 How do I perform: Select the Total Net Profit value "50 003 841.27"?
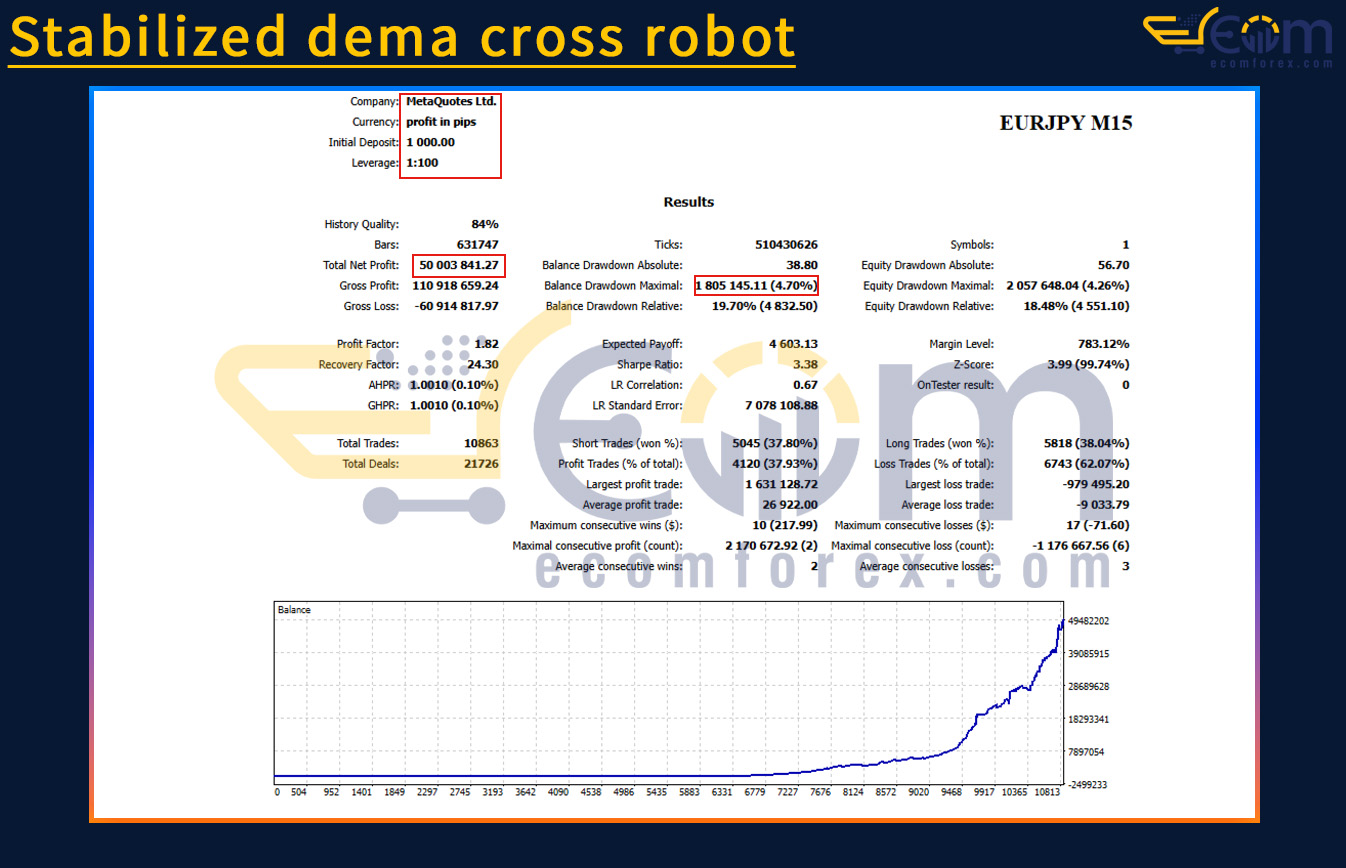pyautogui.click(x=459, y=265)
